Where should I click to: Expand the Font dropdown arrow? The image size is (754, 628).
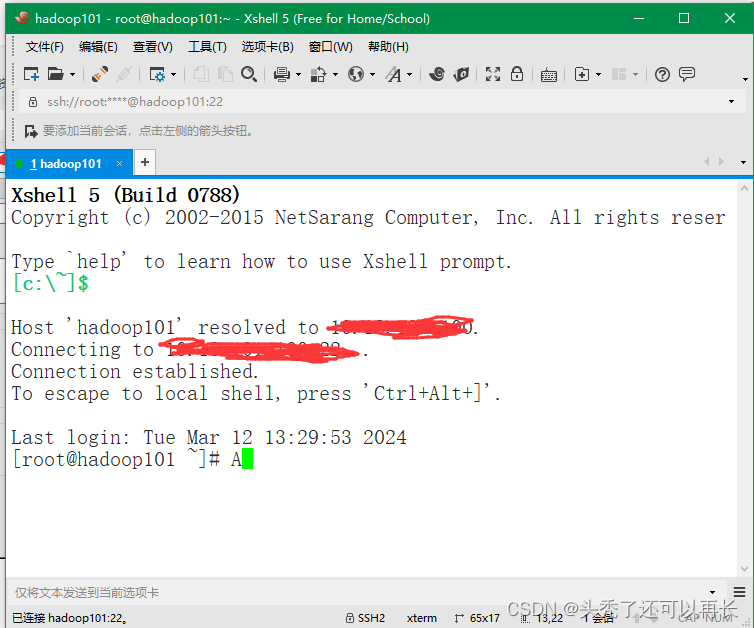click(410, 75)
